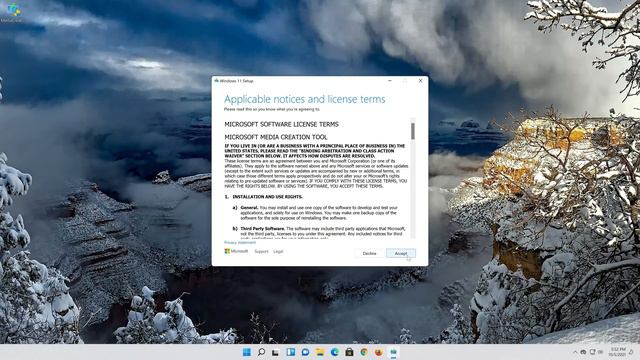Open taskbar Search
Image resolution: width=640 pixels, height=360 pixels.
pyautogui.click(x=261, y=352)
